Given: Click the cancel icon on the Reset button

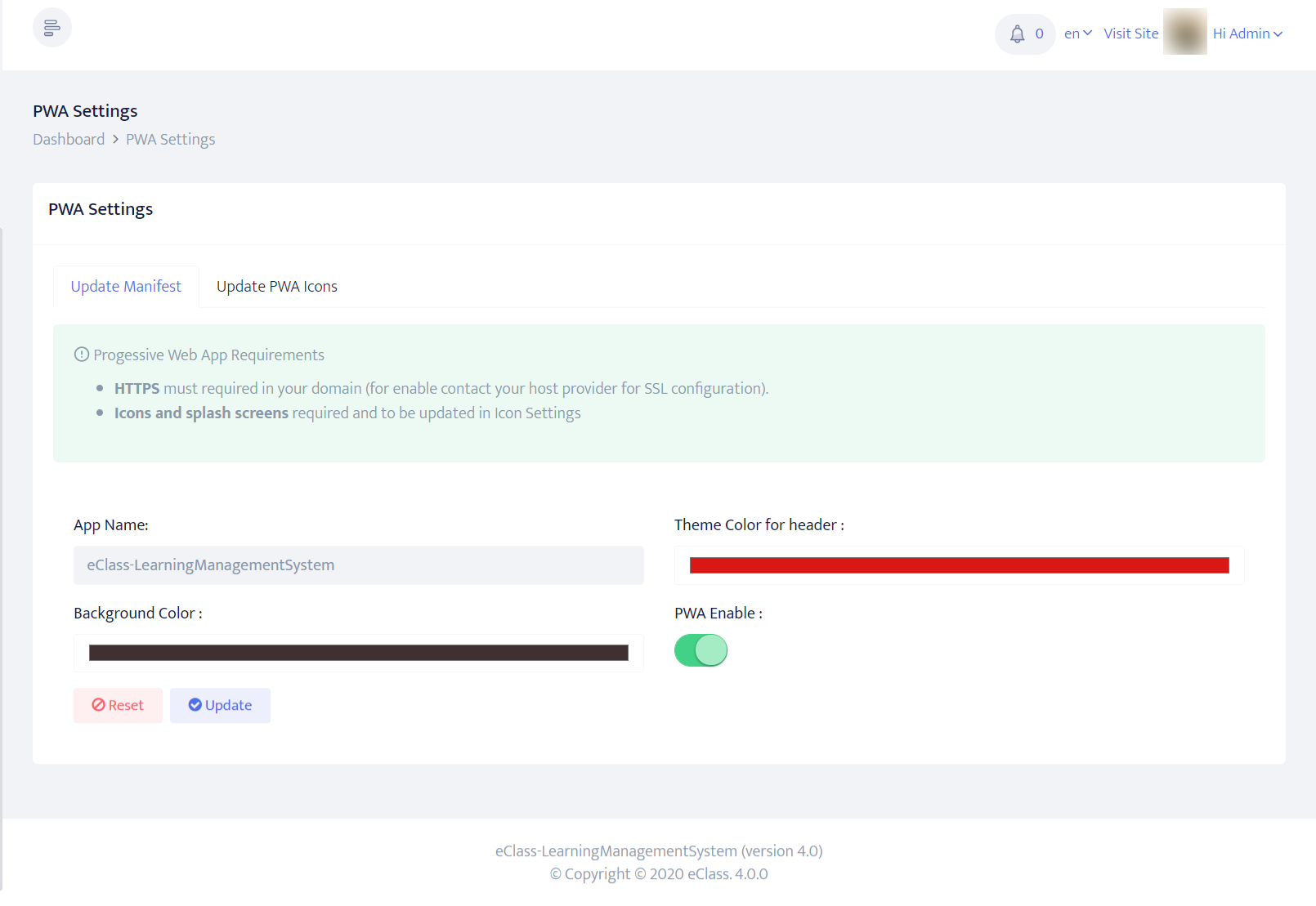Looking at the screenshot, I should (99, 705).
